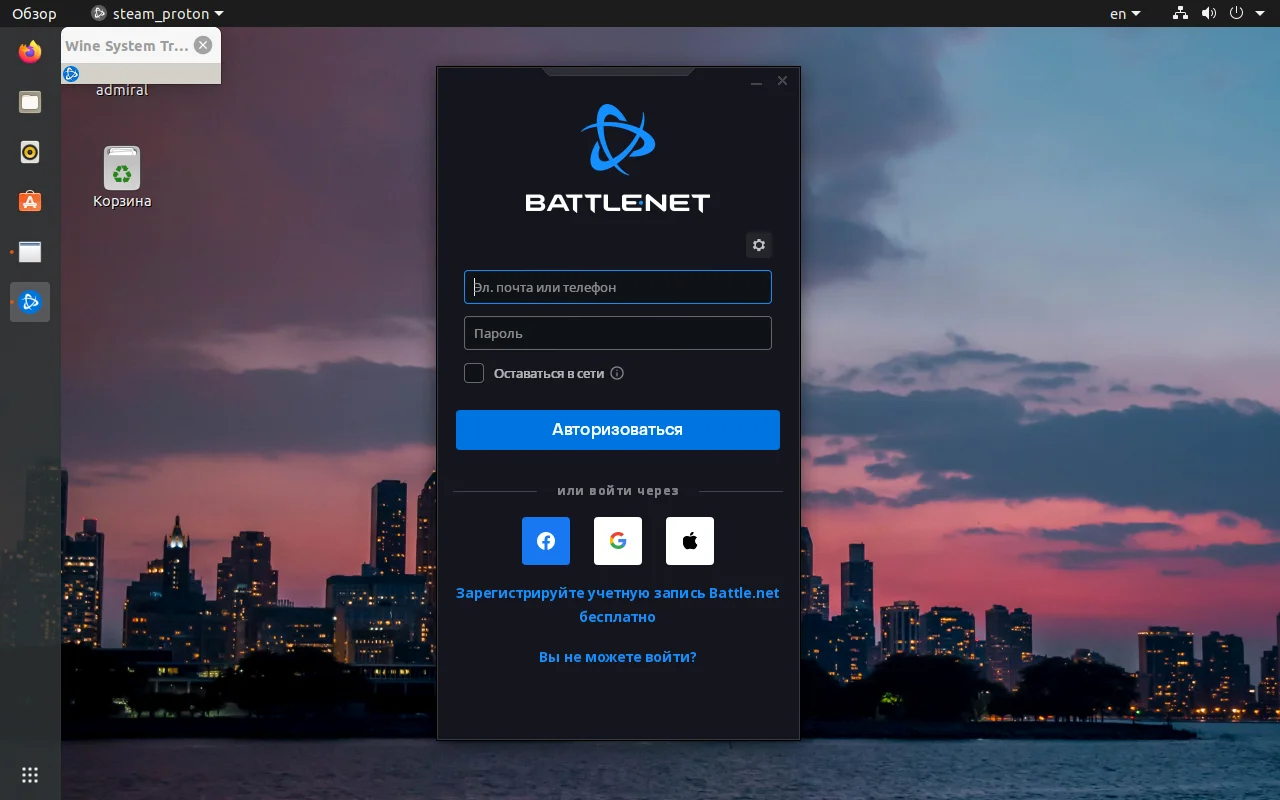Click the Battle.net dock icon
Image resolution: width=1280 pixels, height=800 pixels.
click(x=29, y=302)
